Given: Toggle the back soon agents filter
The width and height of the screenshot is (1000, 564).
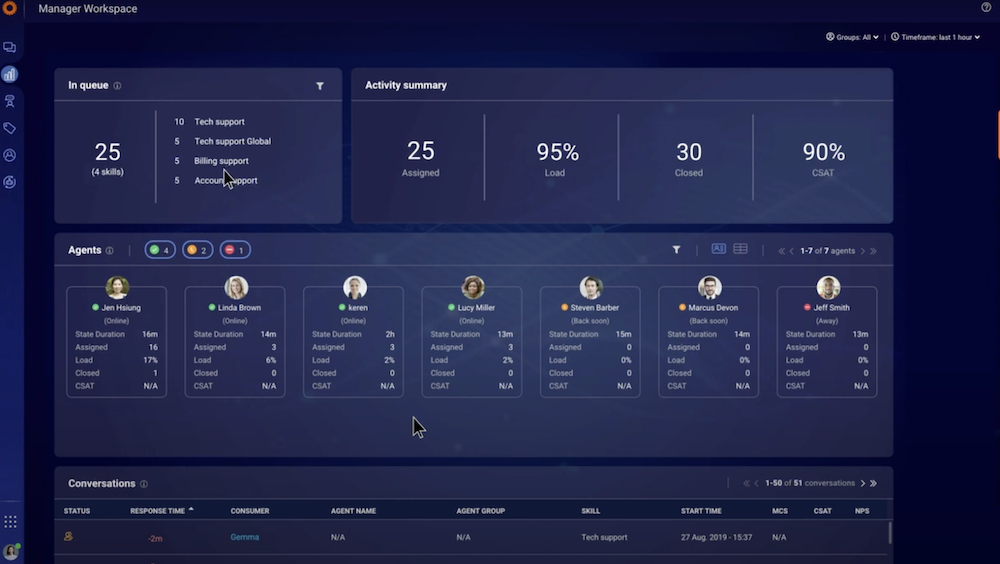Looking at the screenshot, I should click(x=197, y=250).
